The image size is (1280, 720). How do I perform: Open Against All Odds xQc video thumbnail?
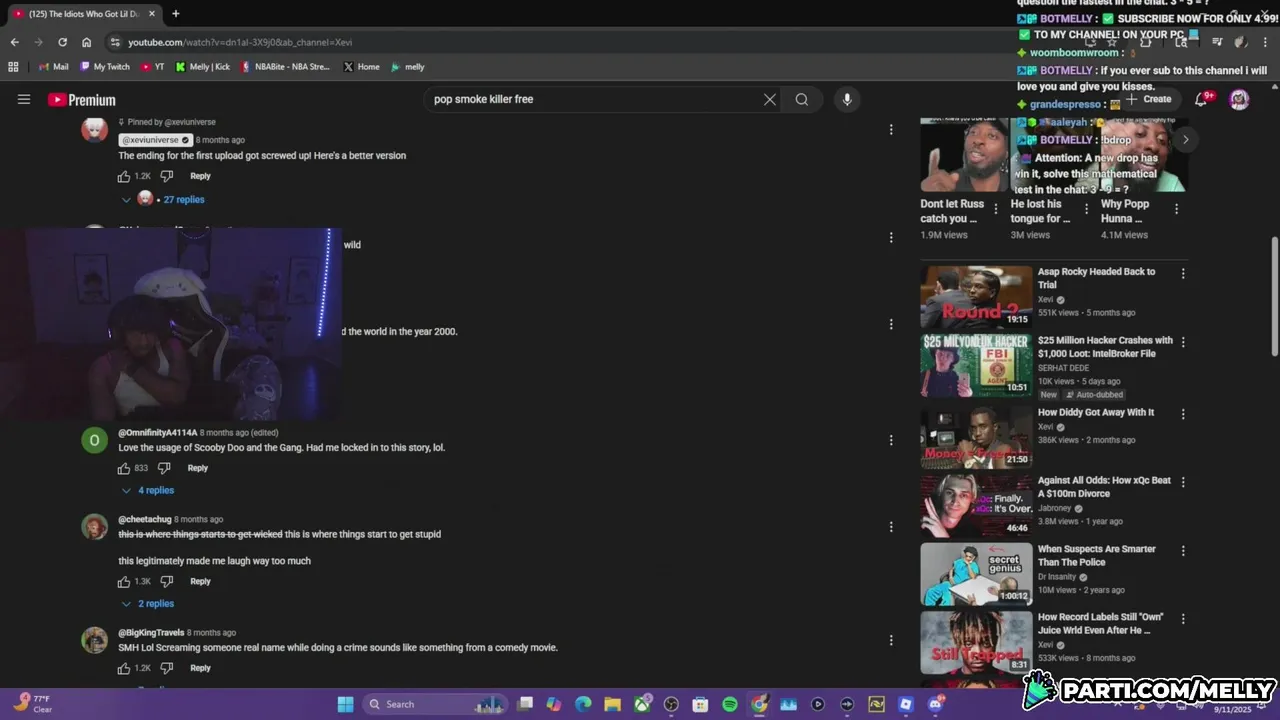(976, 505)
